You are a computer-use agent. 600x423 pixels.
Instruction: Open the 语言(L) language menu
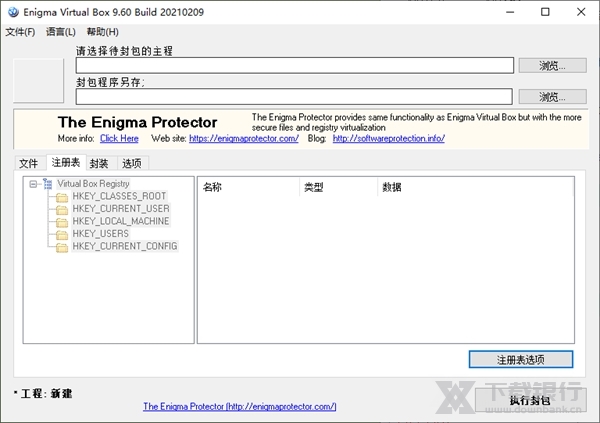tap(61, 32)
